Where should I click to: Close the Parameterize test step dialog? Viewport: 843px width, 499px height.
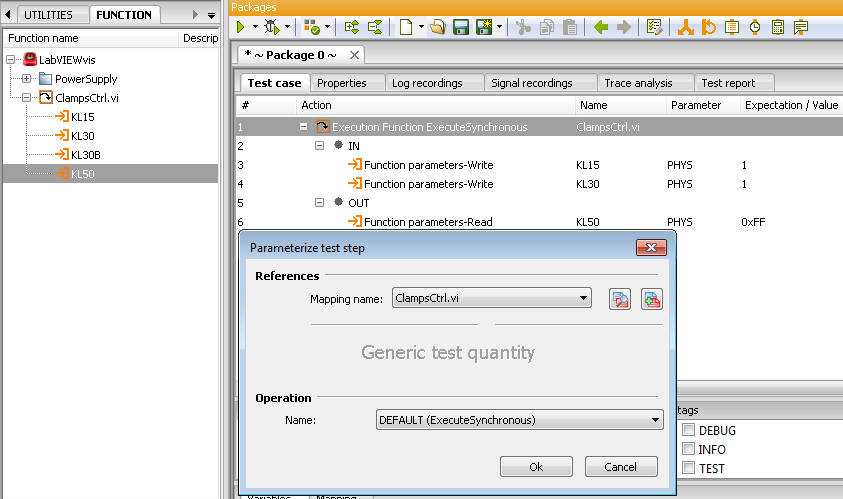coord(652,247)
